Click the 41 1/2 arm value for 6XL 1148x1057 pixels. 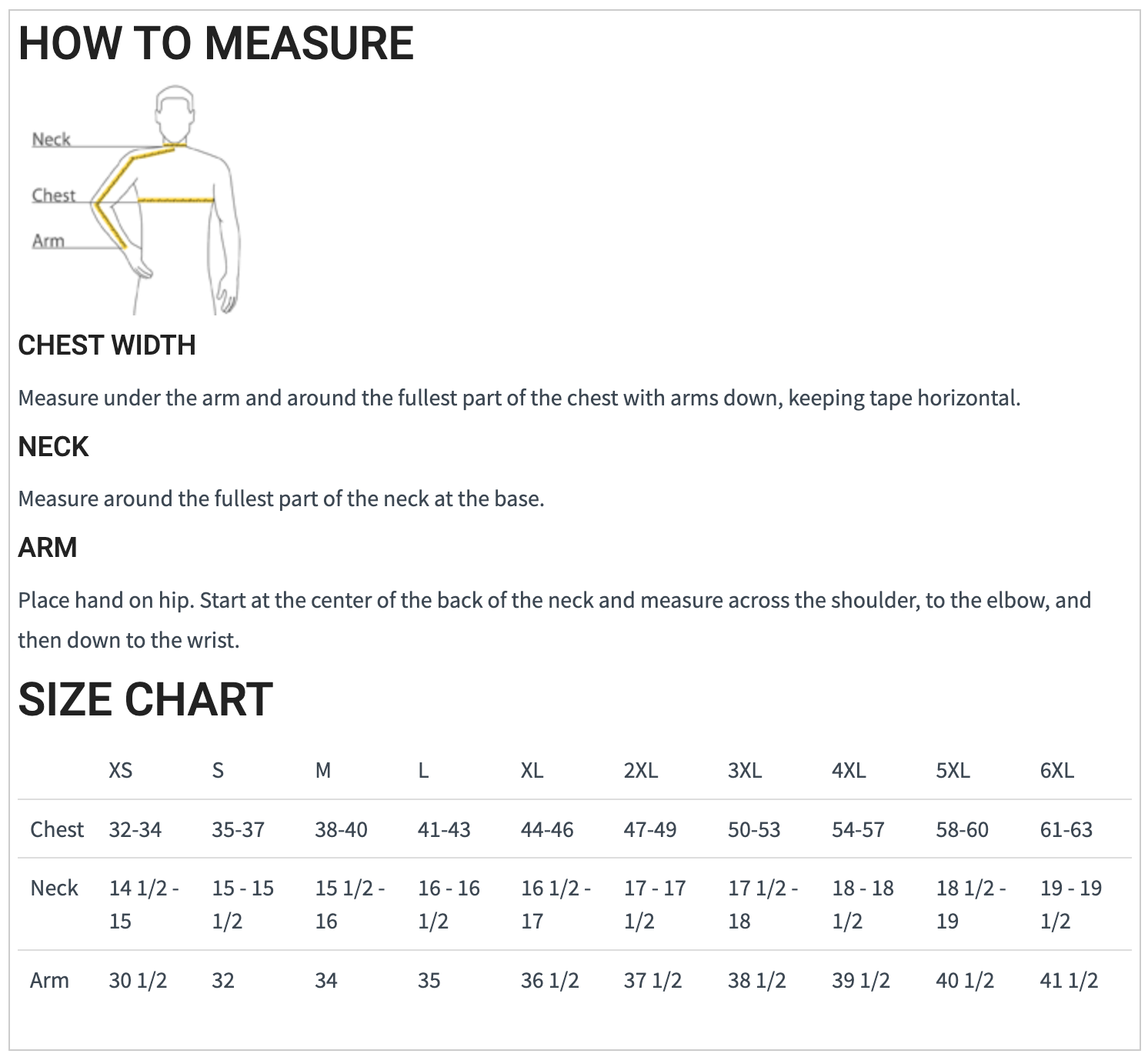[x=1069, y=980]
